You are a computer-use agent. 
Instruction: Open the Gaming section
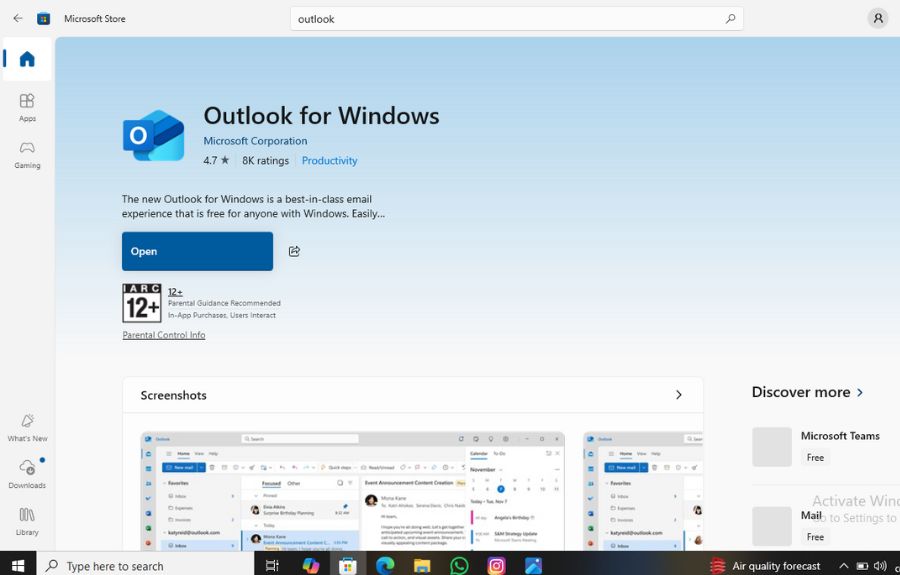coord(27,154)
